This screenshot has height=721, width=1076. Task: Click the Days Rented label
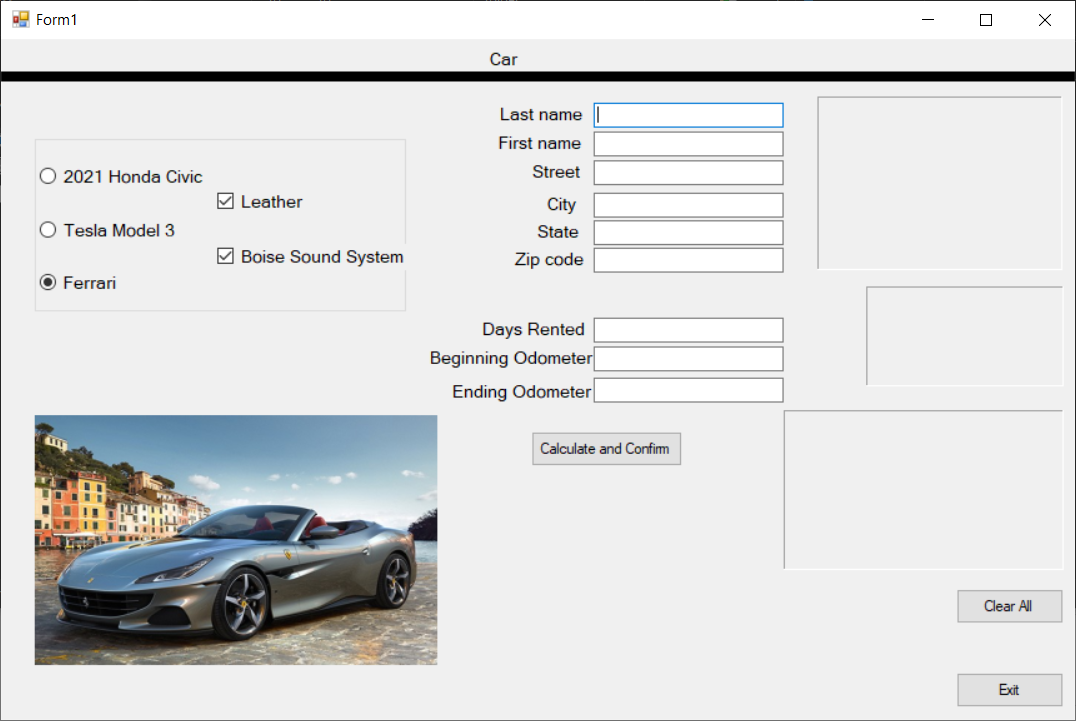(533, 329)
